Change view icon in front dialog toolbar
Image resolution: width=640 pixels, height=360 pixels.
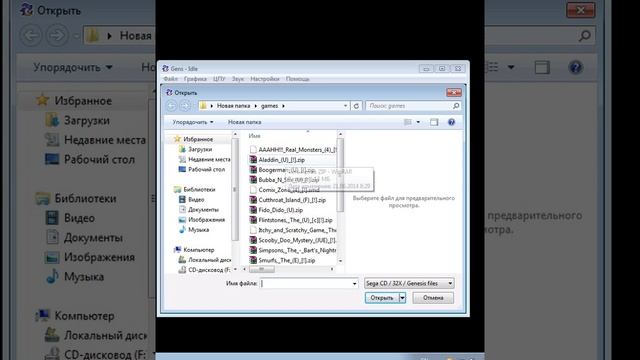pyautogui.click(x=407, y=122)
